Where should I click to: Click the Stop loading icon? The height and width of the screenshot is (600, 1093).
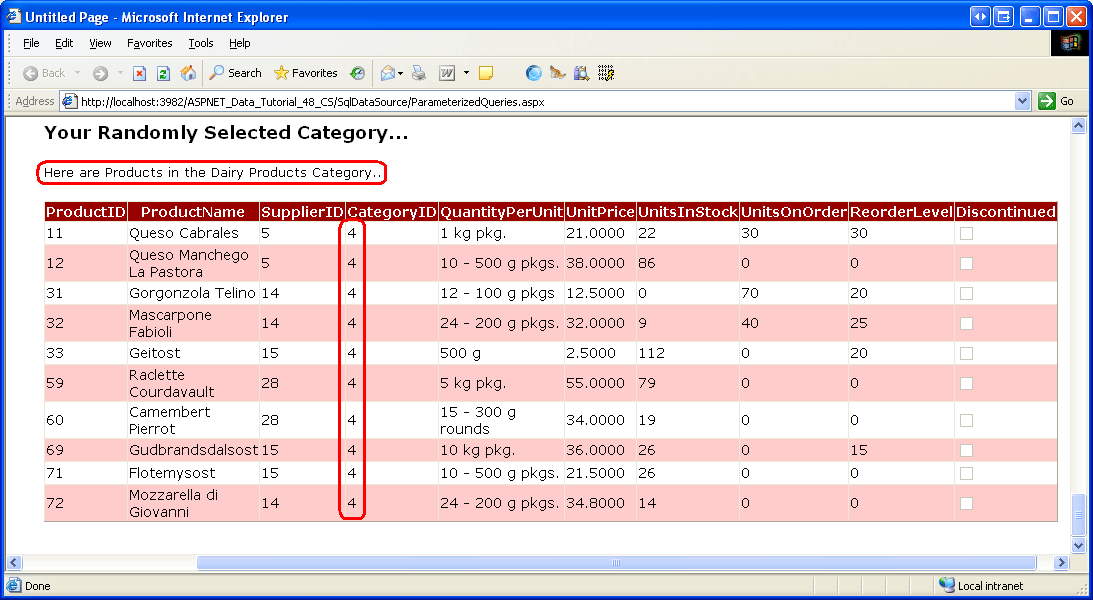click(140, 73)
